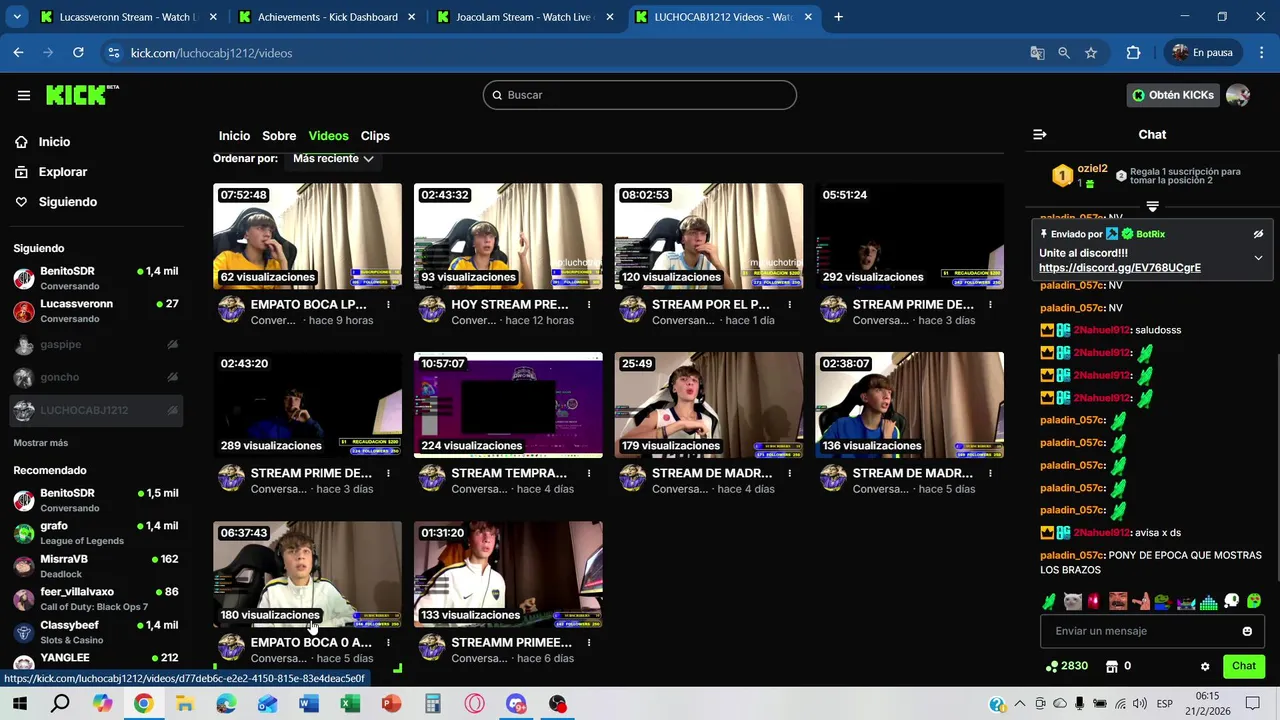The height and width of the screenshot is (720, 1280).
Task: Open recommended channel Classybeef
Action: tap(96, 632)
